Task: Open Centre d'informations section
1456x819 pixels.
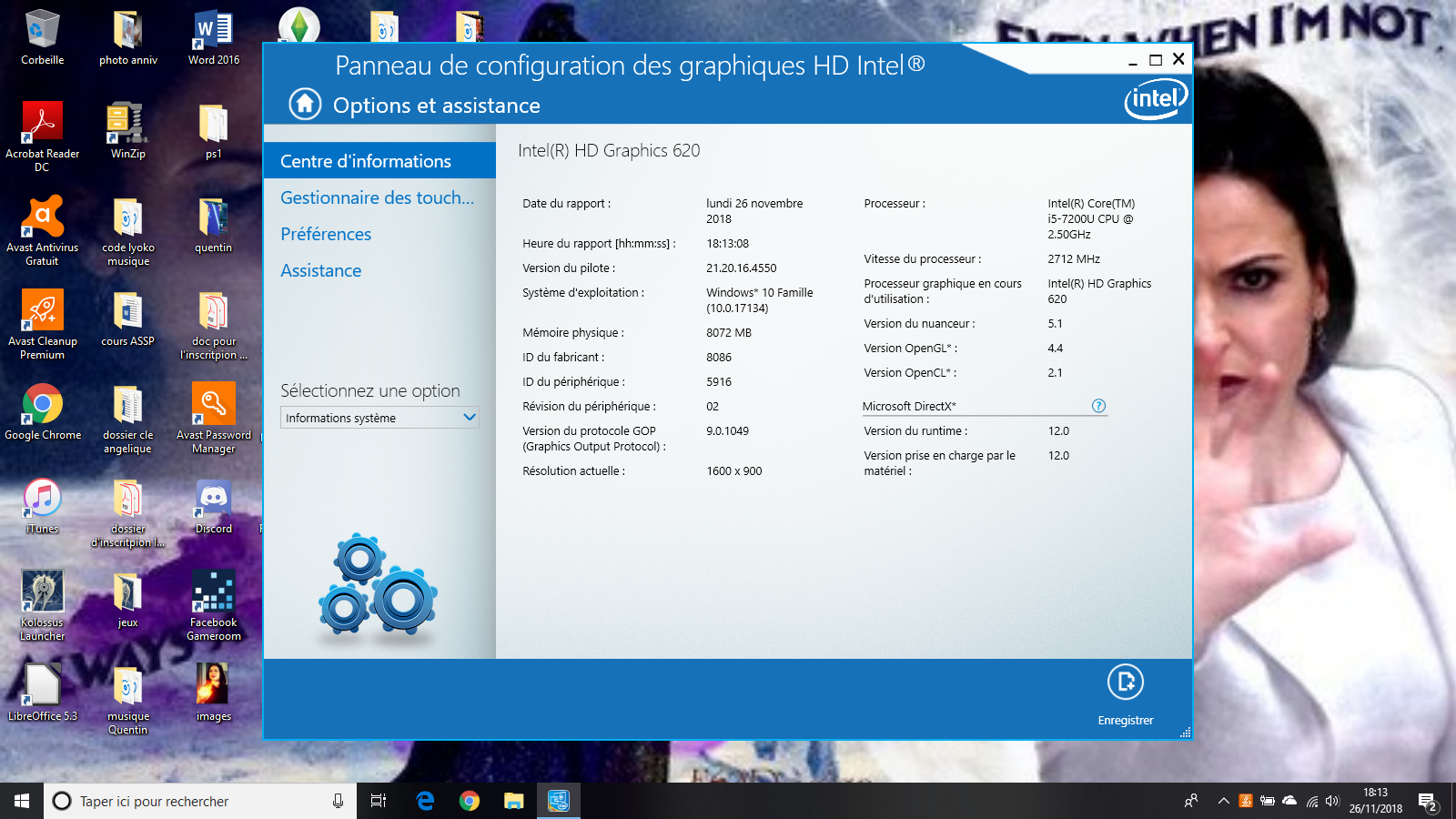Action: pos(379,161)
